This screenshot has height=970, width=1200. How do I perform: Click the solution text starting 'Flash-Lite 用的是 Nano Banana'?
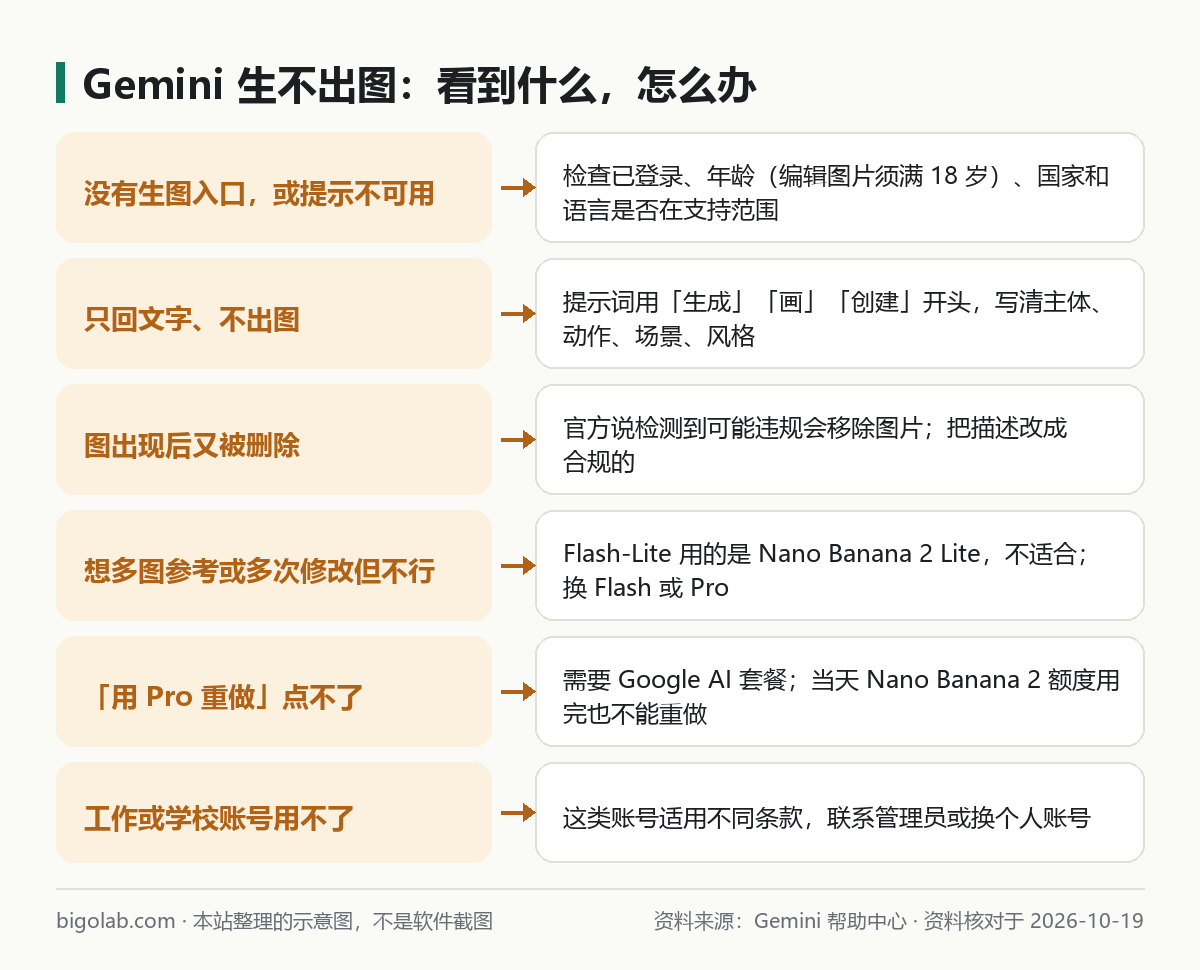pyautogui.click(x=825, y=572)
